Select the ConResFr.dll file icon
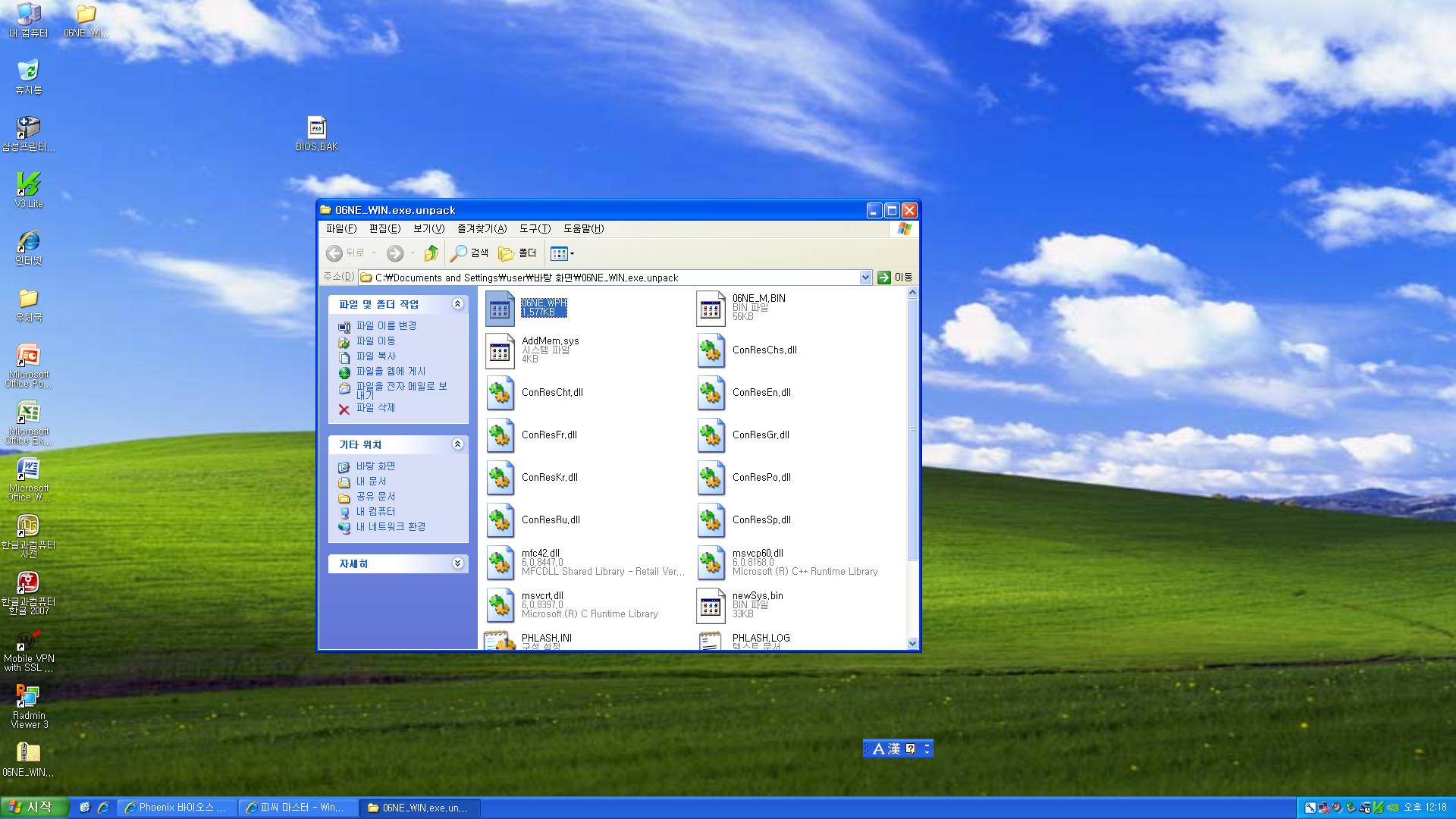The width and height of the screenshot is (1456, 819). (500, 435)
